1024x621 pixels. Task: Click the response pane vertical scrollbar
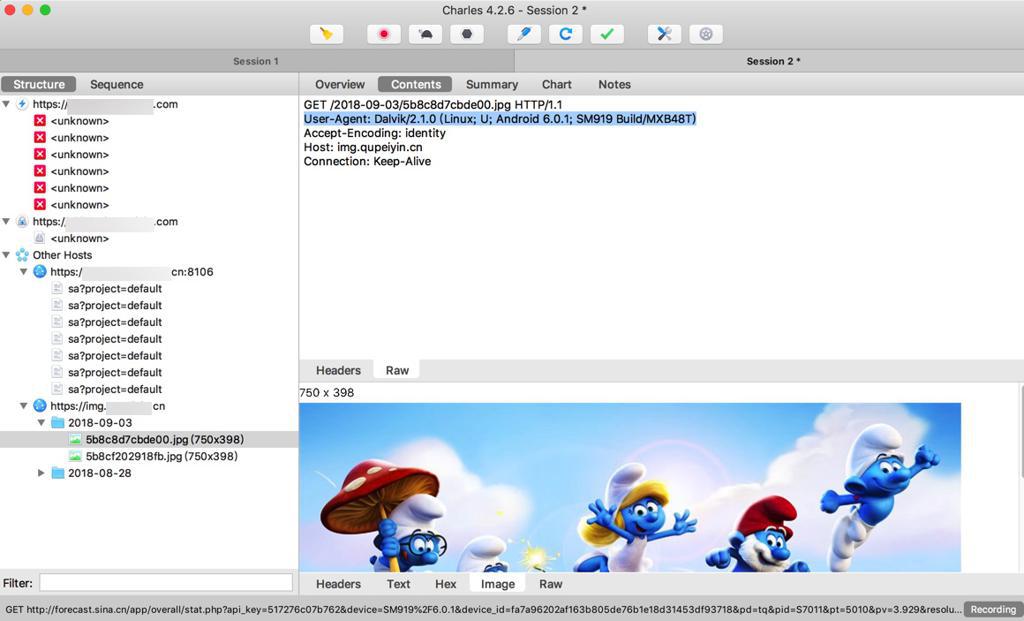click(x=1021, y=431)
